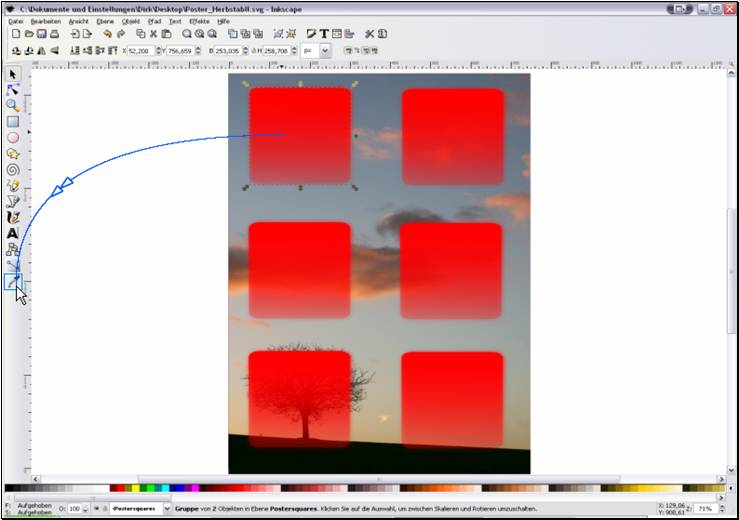
Task: Open the Postersquares layer dropdown
Action: pyautogui.click(x=141, y=509)
